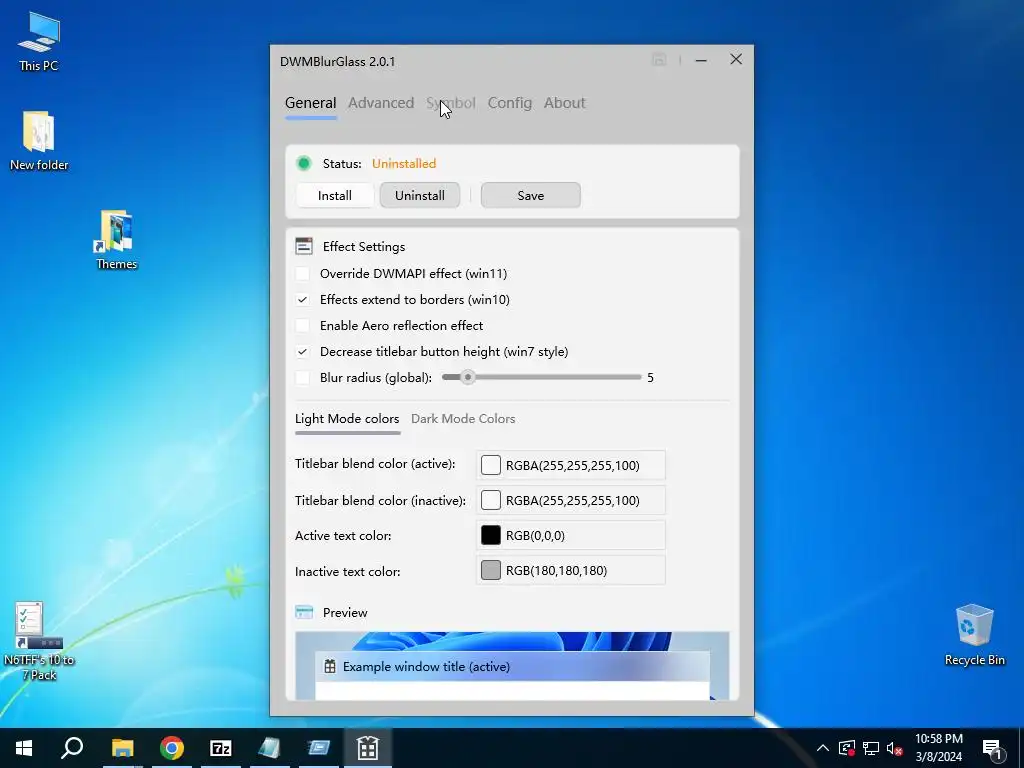Select Light Mode colors tab
The width and height of the screenshot is (1024, 768).
coord(347,419)
